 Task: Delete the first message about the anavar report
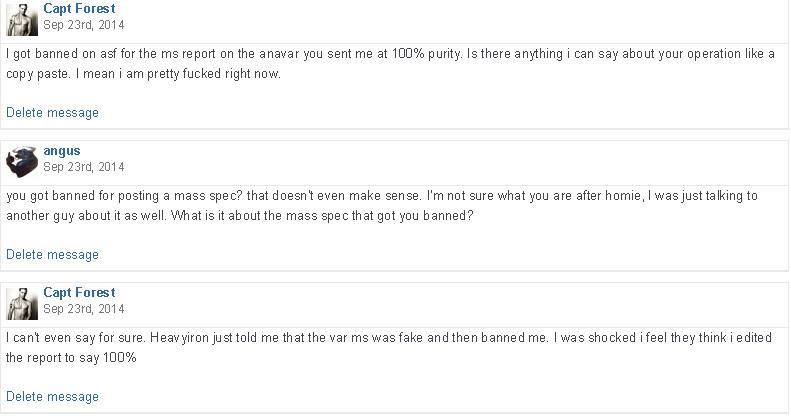click(52, 113)
